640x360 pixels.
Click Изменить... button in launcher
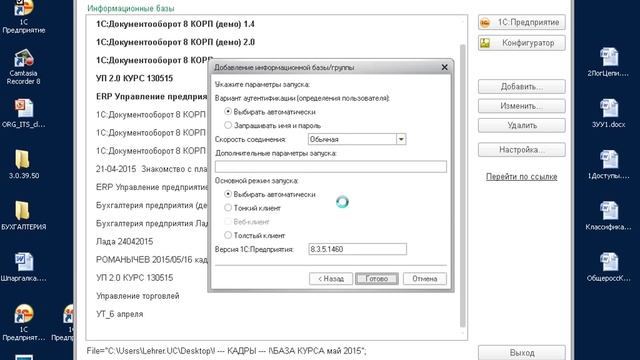pyautogui.click(x=522, y=106)
